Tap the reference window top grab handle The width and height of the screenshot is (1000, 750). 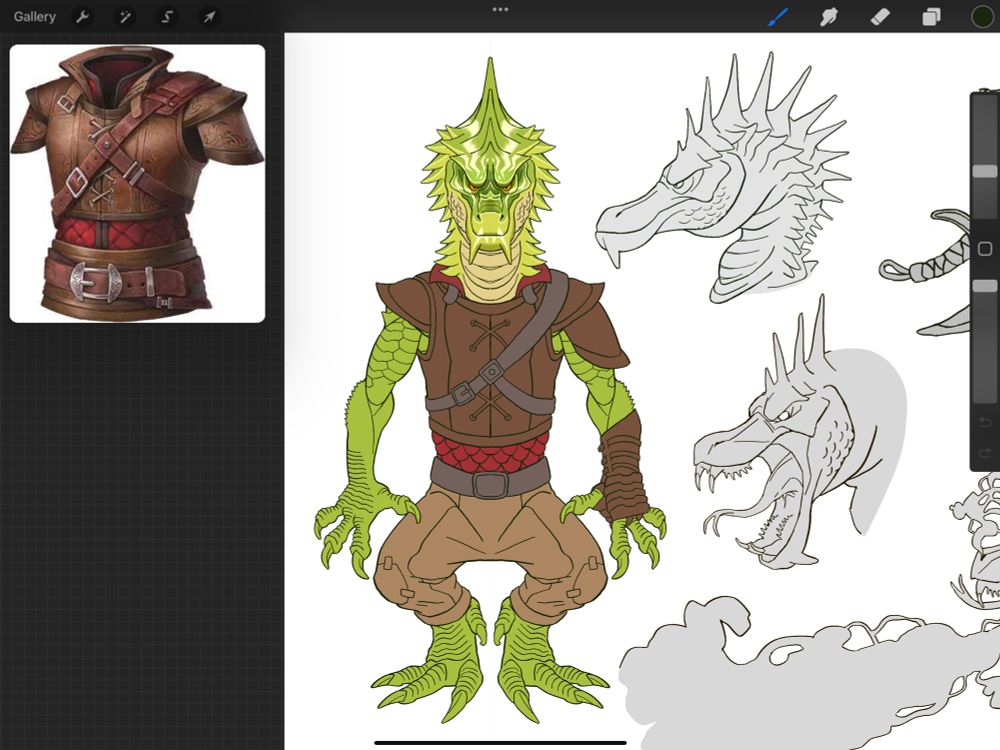(137, 48)
